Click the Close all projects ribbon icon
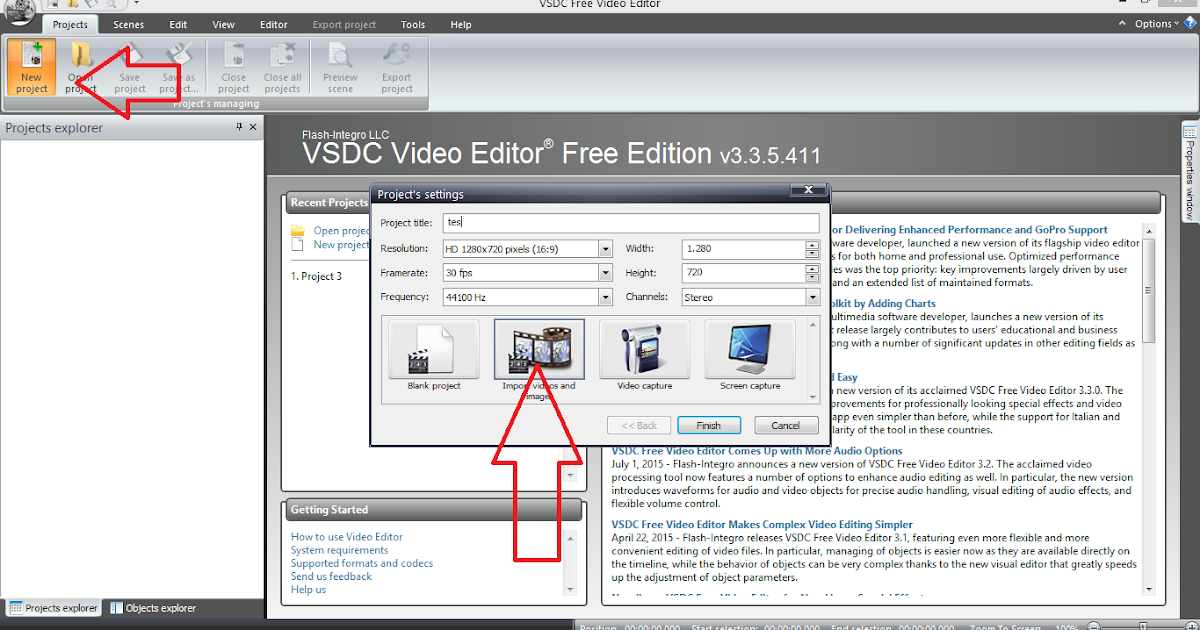 pos(282,67)
